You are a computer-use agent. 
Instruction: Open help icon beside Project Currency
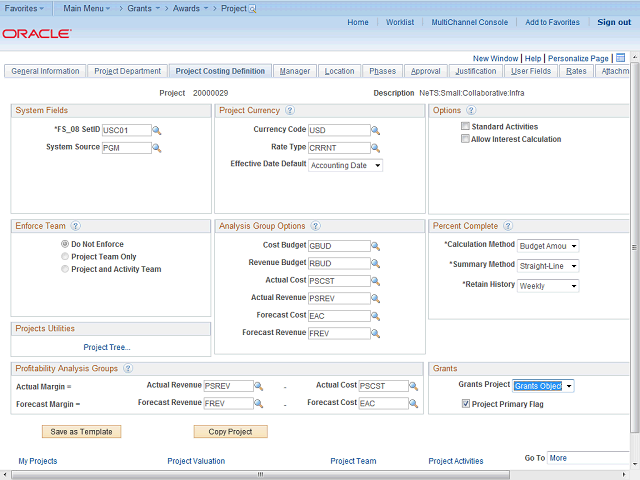point(290,110)
